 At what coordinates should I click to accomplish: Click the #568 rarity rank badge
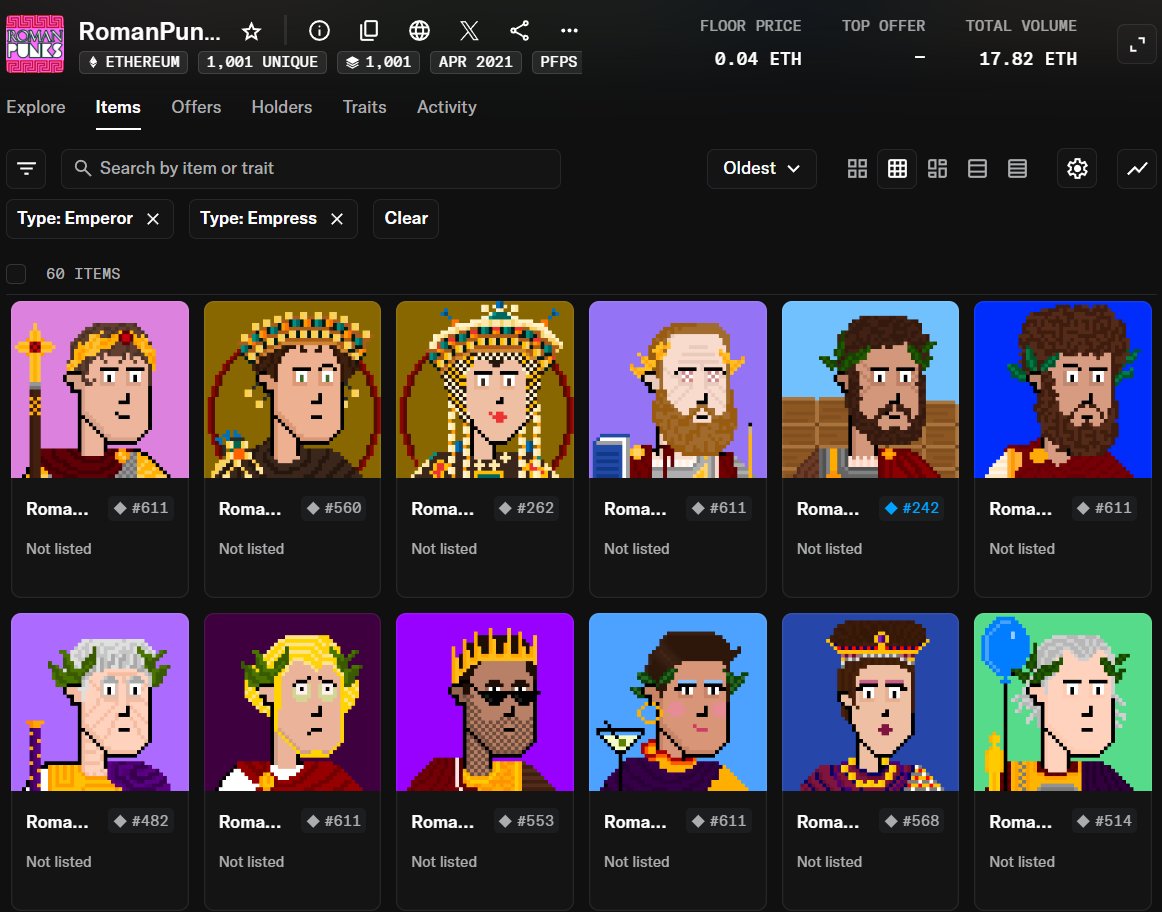912,821
